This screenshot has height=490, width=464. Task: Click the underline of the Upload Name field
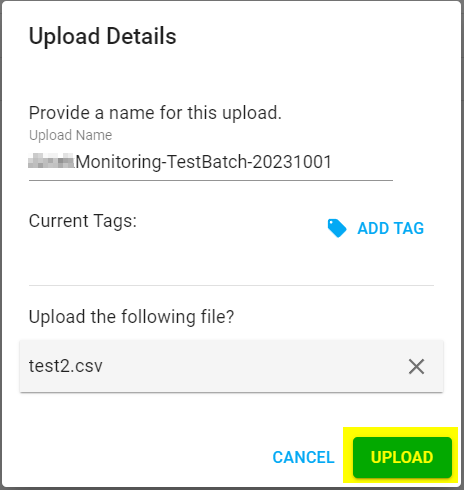click(x=211, y=180)
